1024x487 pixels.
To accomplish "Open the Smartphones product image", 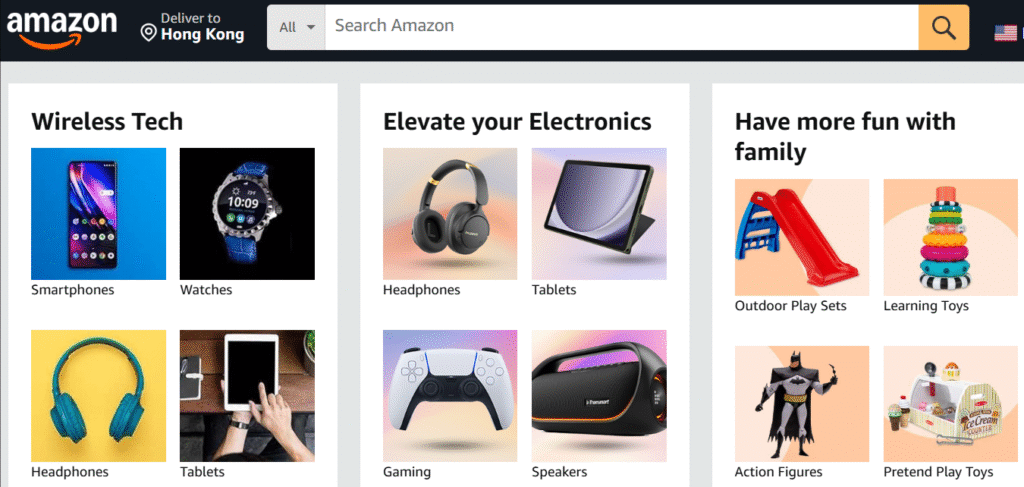I will click(99, 214).
